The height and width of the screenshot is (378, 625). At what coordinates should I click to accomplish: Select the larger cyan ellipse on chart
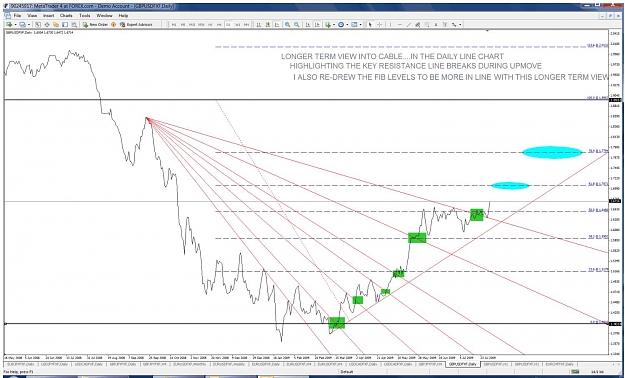point(552,152)
